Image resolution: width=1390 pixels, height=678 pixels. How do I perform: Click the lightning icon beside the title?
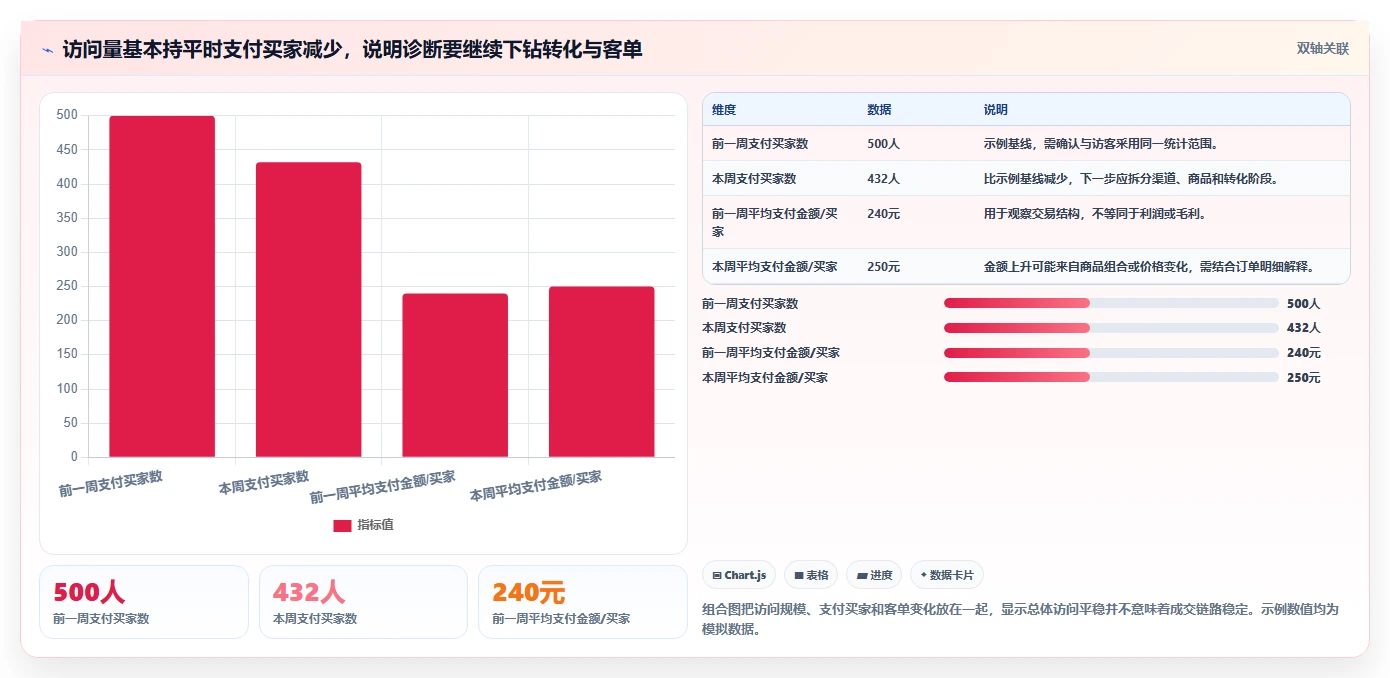(x=47, y=49)
